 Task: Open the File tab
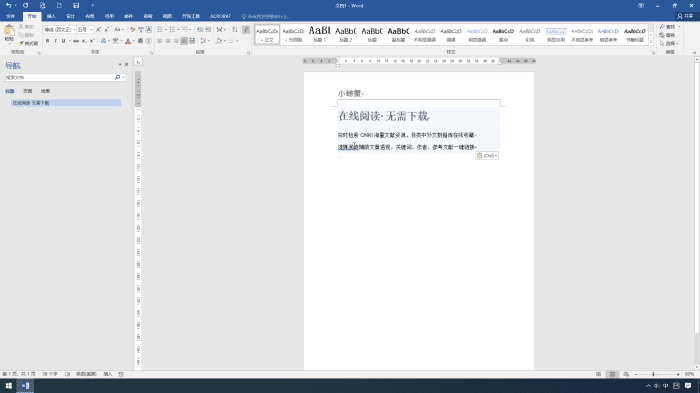click(10, 16)
